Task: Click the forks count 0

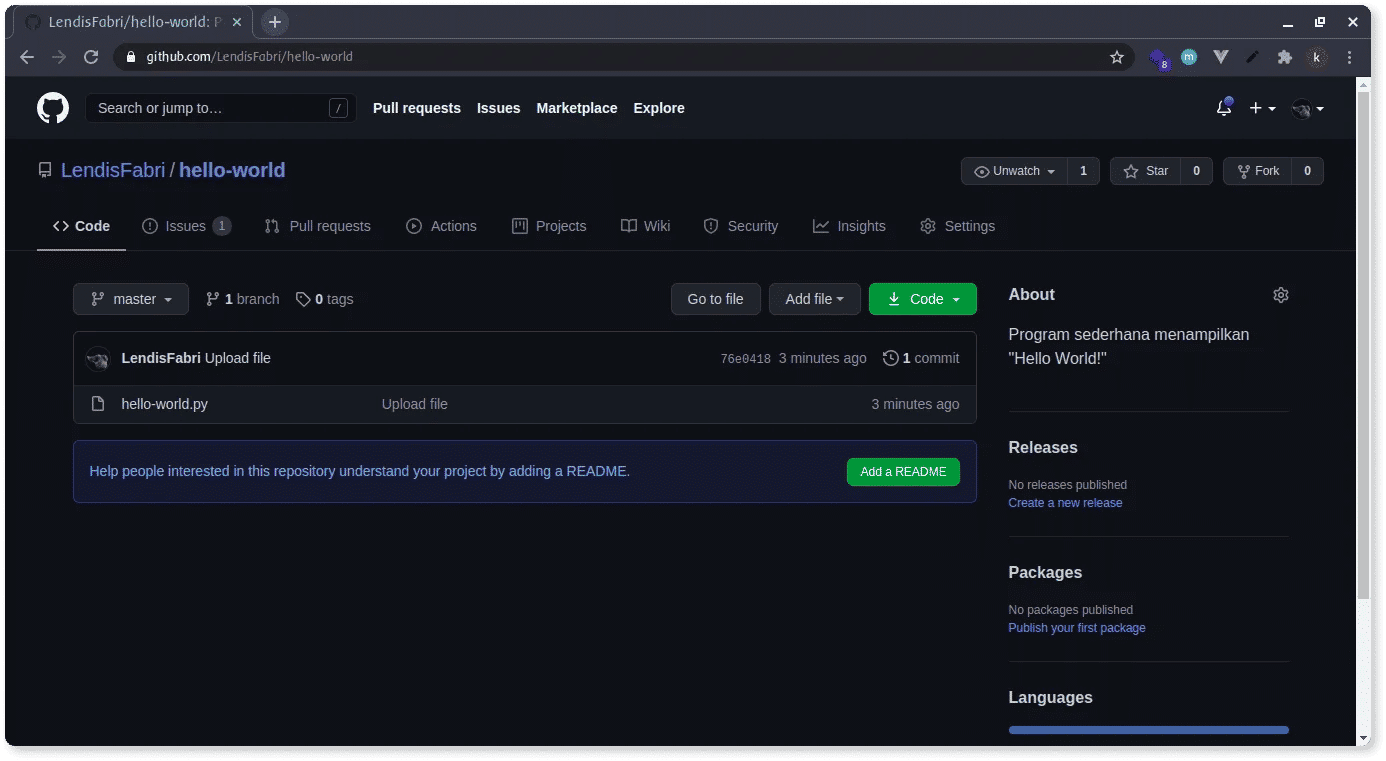Action: pos(1307,171)
